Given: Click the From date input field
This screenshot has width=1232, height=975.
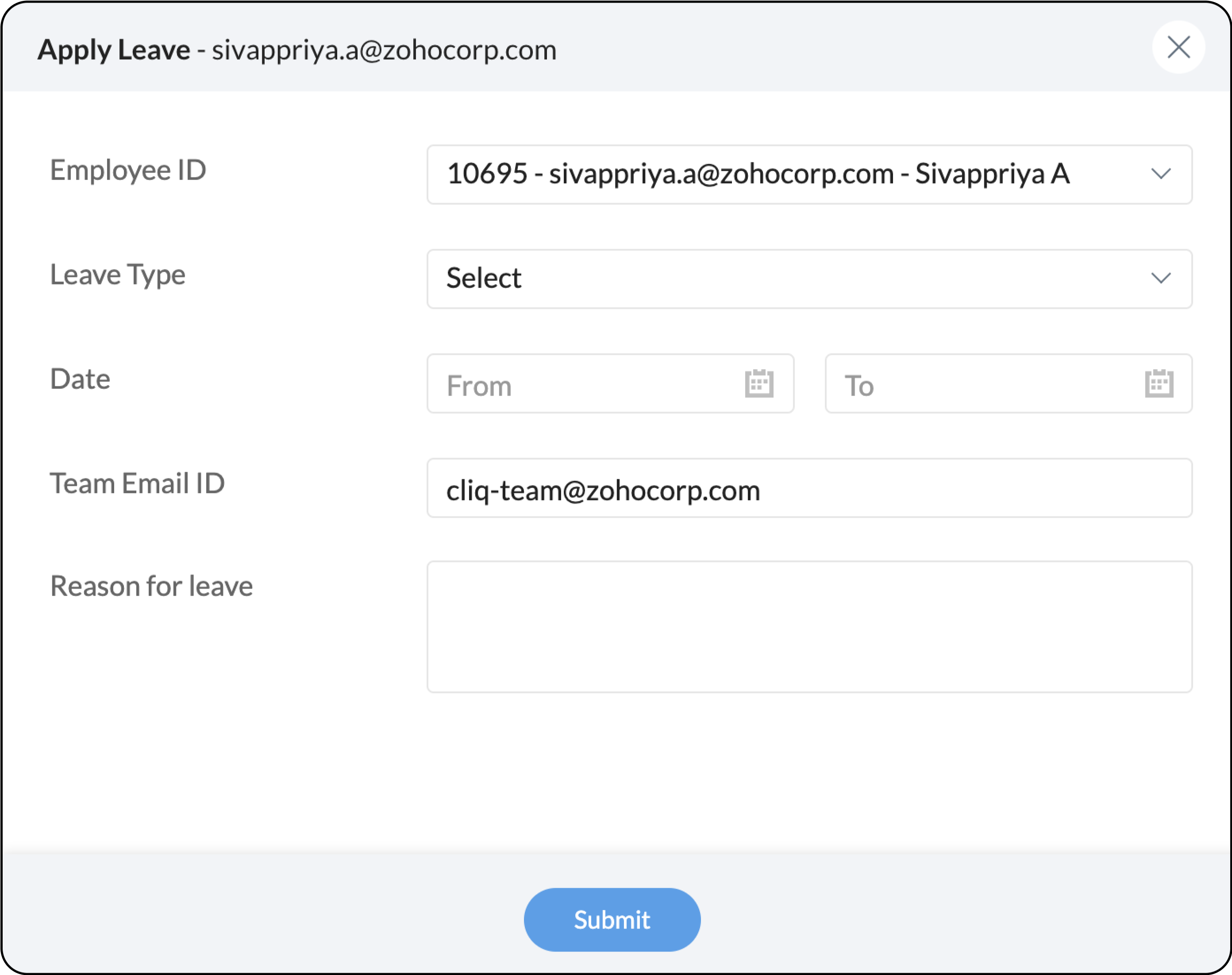Looking at the screenshot, I should (610, 384).
